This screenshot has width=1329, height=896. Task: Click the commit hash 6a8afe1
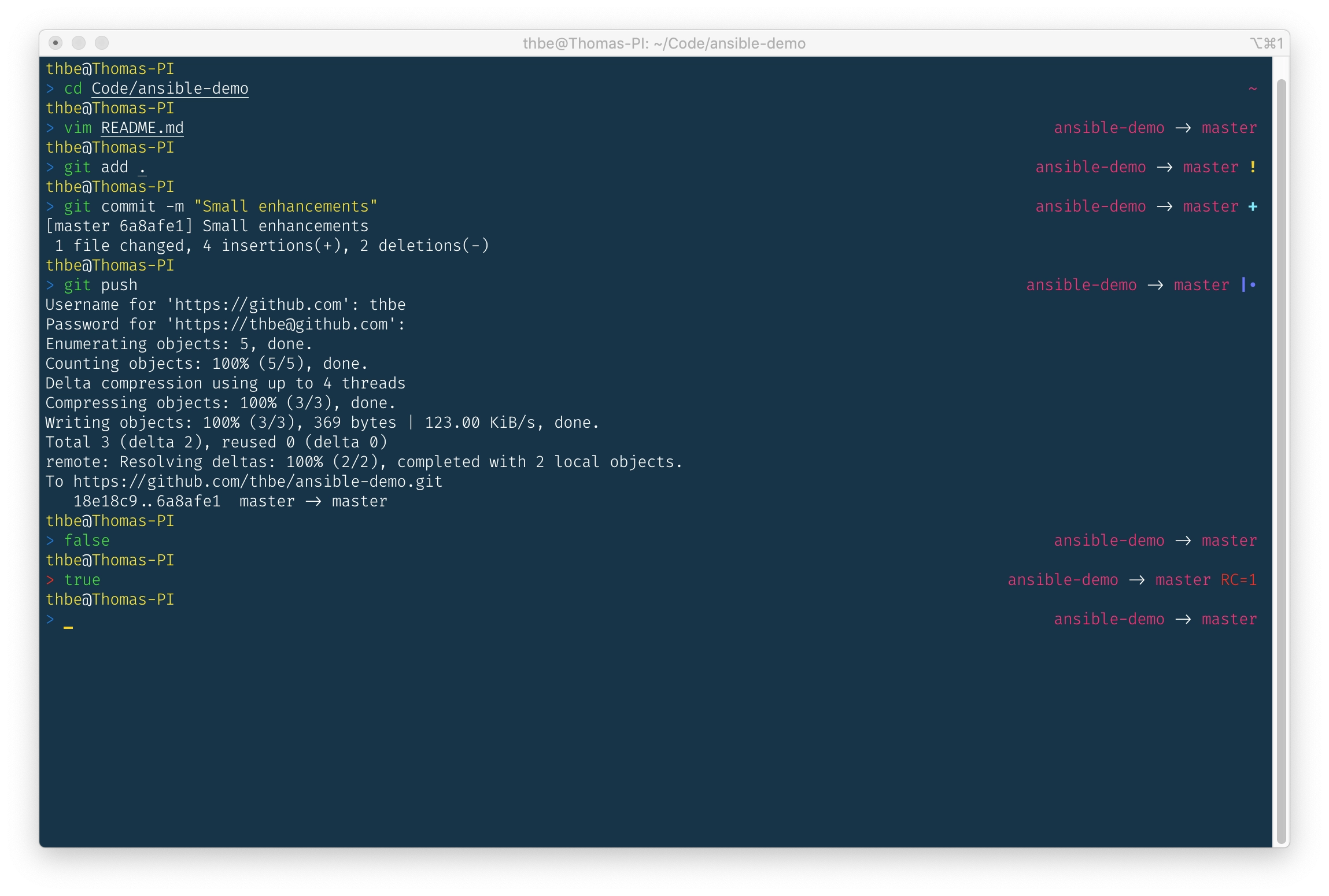pos(153,225)
